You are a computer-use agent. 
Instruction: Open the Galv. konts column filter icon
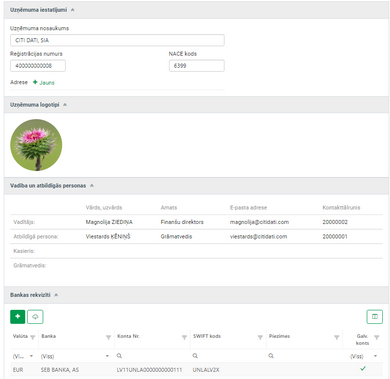[377, 337]
